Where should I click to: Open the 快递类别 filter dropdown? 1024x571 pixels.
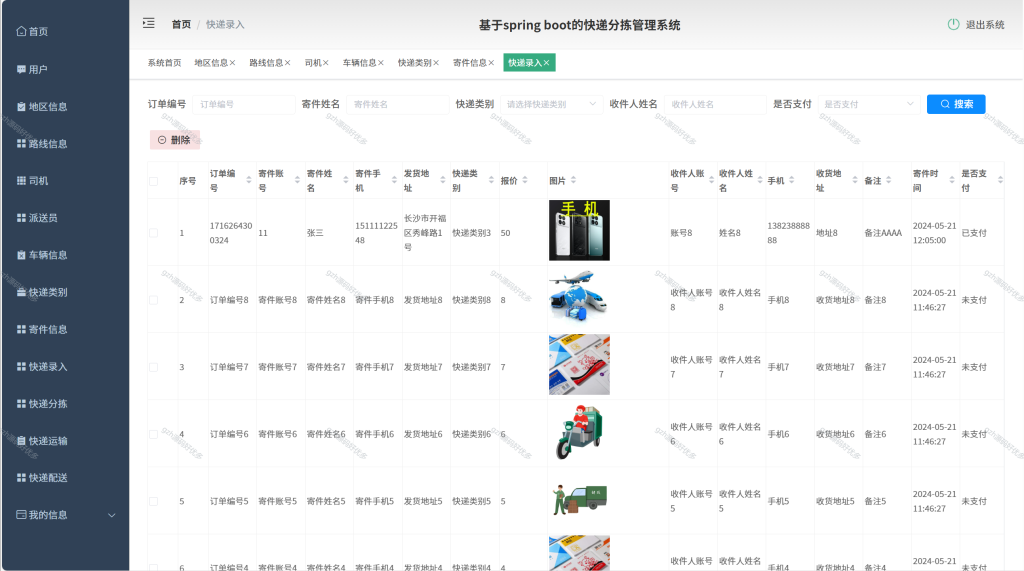[x=551, y=104]
